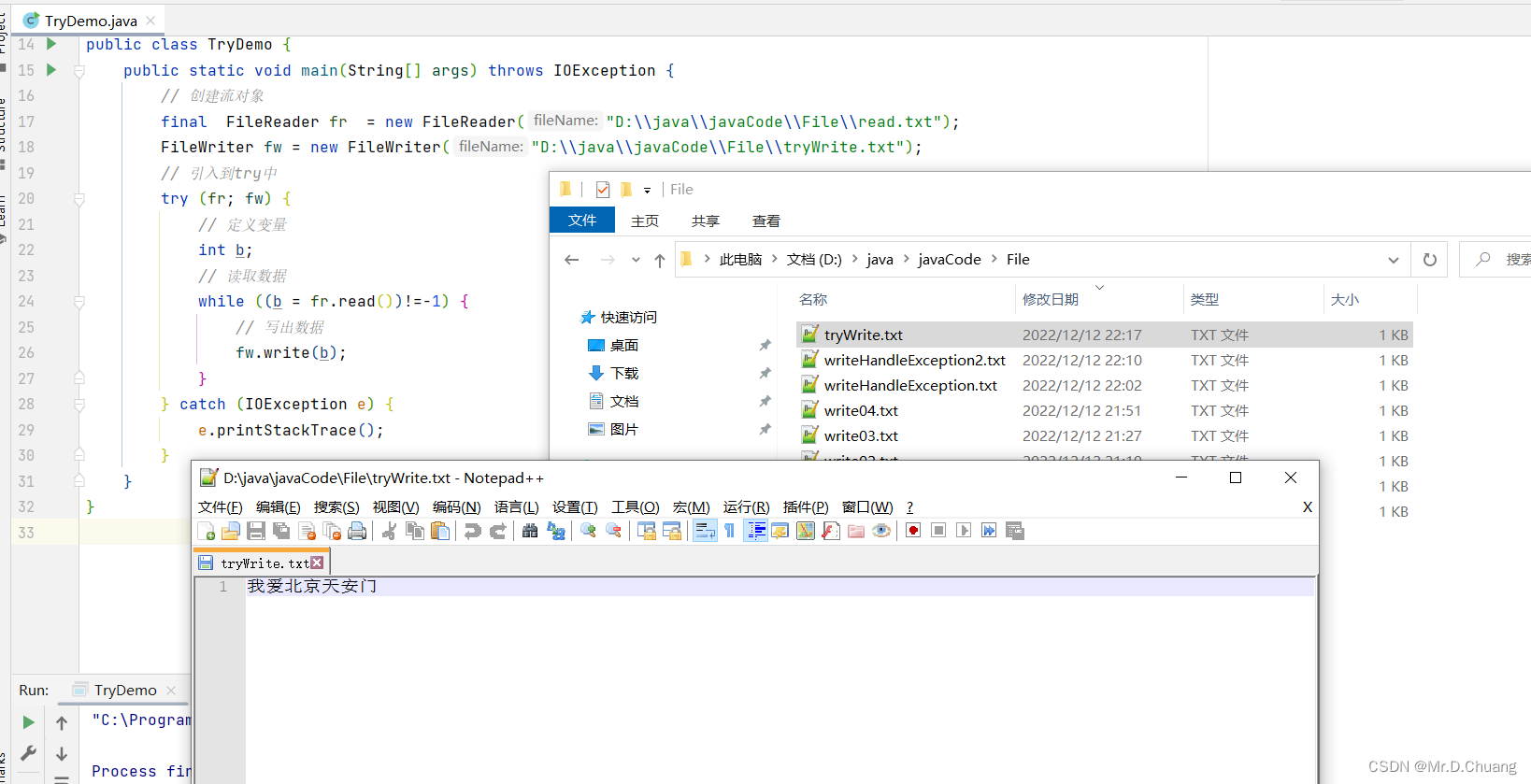Click Notepad++ Document Map icon
1531x784 pixels.
[x=805, y=531]
